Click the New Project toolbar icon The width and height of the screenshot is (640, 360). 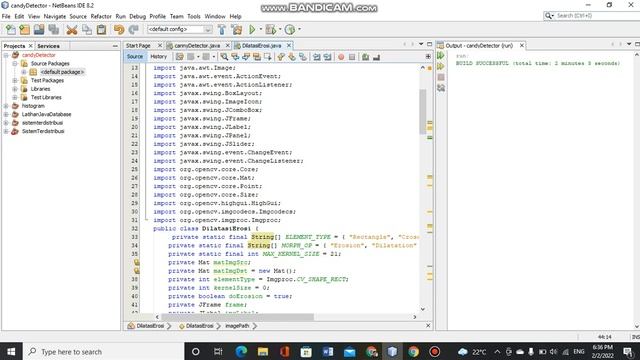click(x=24, y=29)
